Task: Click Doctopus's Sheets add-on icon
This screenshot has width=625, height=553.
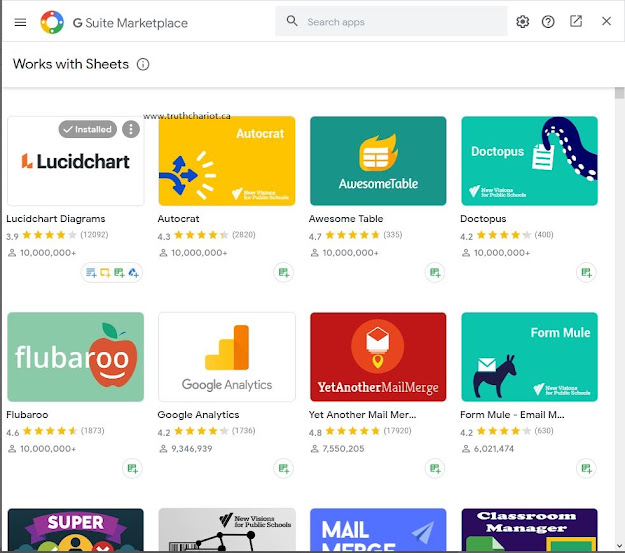Action: click(x=586, y=273)
